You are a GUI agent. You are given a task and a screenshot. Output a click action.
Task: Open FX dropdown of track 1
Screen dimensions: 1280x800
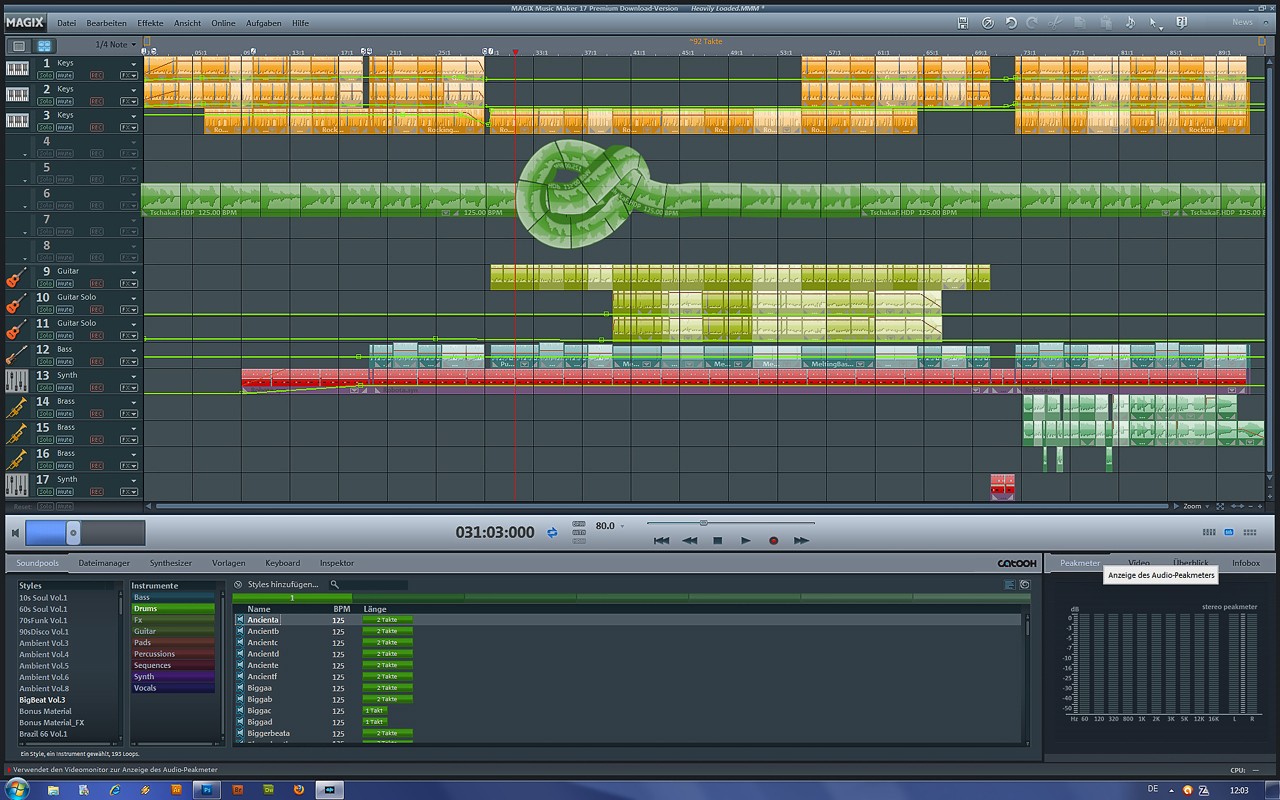[129, 75]
